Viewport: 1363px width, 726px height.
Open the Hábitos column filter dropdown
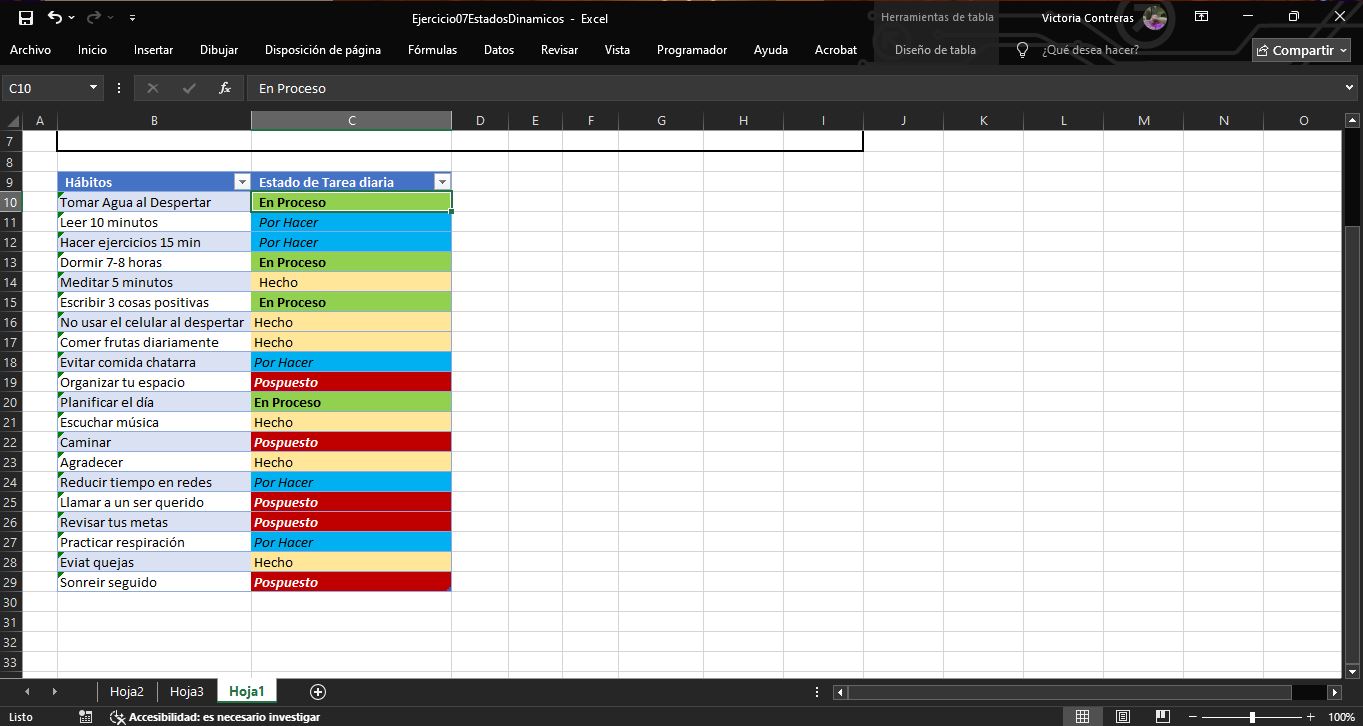click(x=241, y=182)
